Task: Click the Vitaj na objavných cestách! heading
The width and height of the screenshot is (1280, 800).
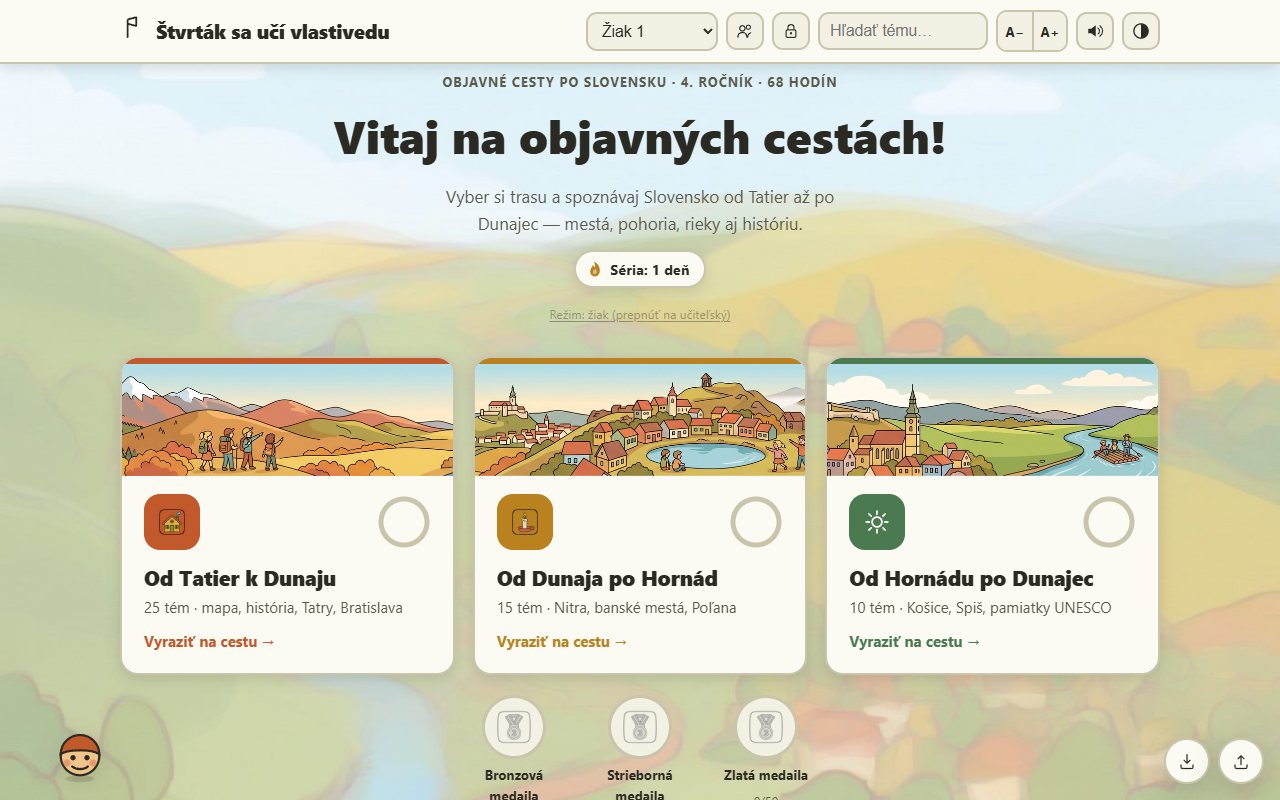Action: point(640,137)
